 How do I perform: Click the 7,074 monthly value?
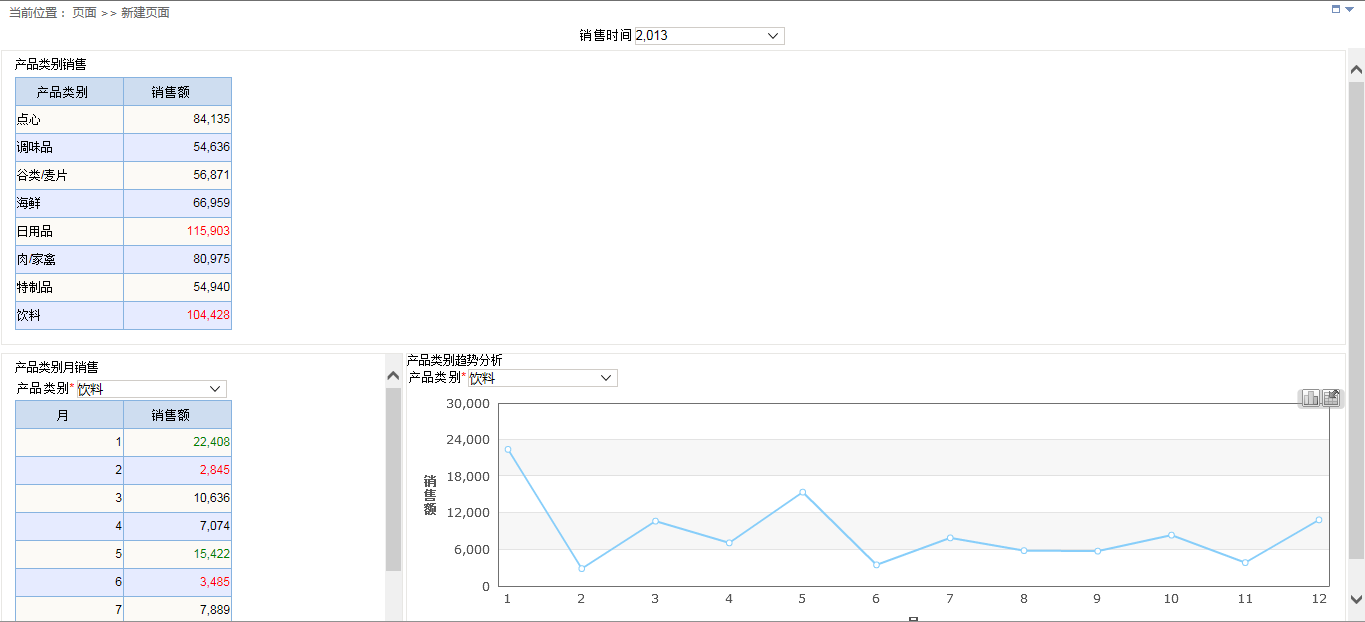214,525
